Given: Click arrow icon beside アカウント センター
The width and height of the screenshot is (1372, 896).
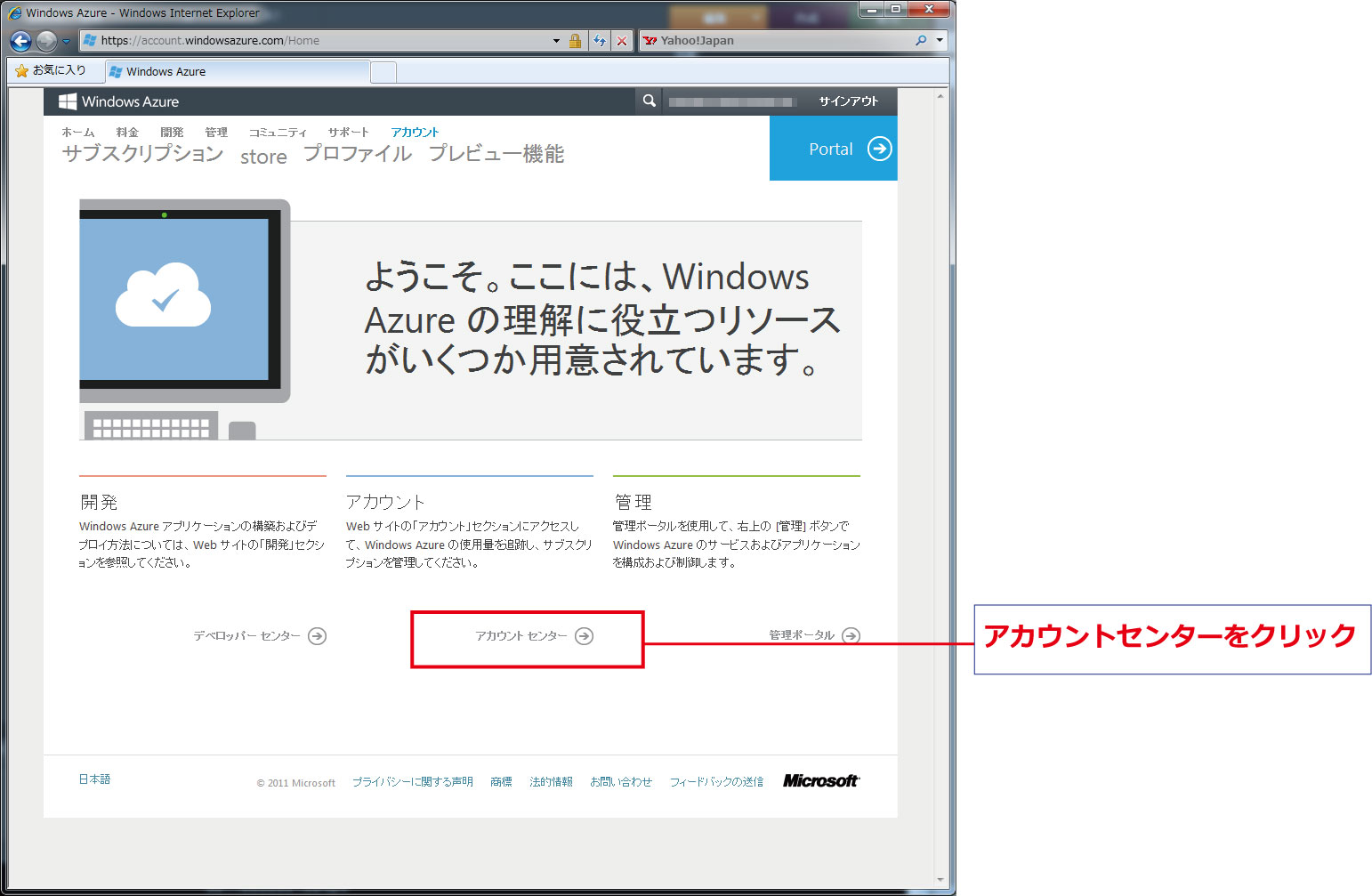Looking at the screenshot, I should point(584,636).
